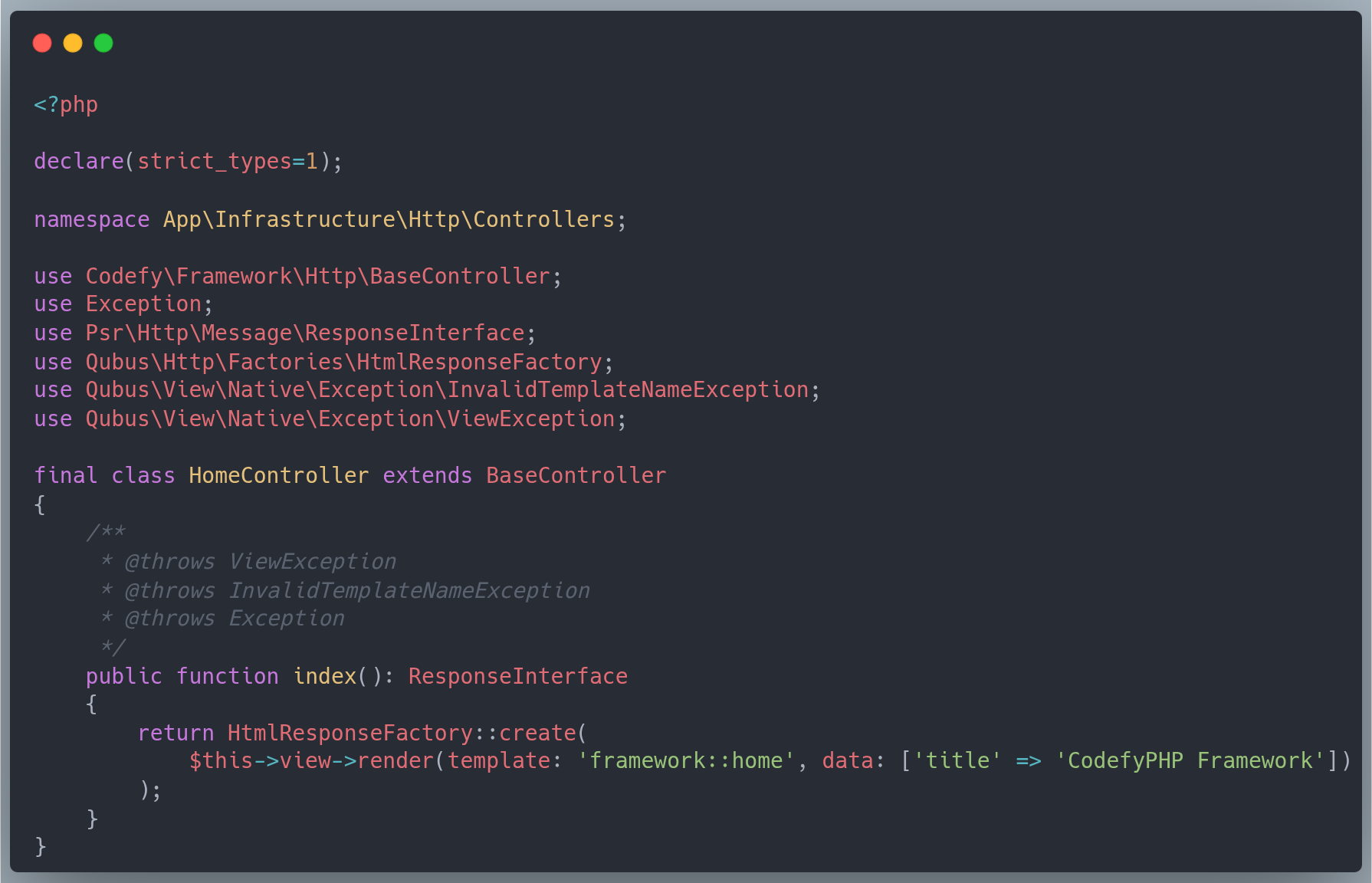
Task: Select the HomeController class name
Action: point(277,475)
